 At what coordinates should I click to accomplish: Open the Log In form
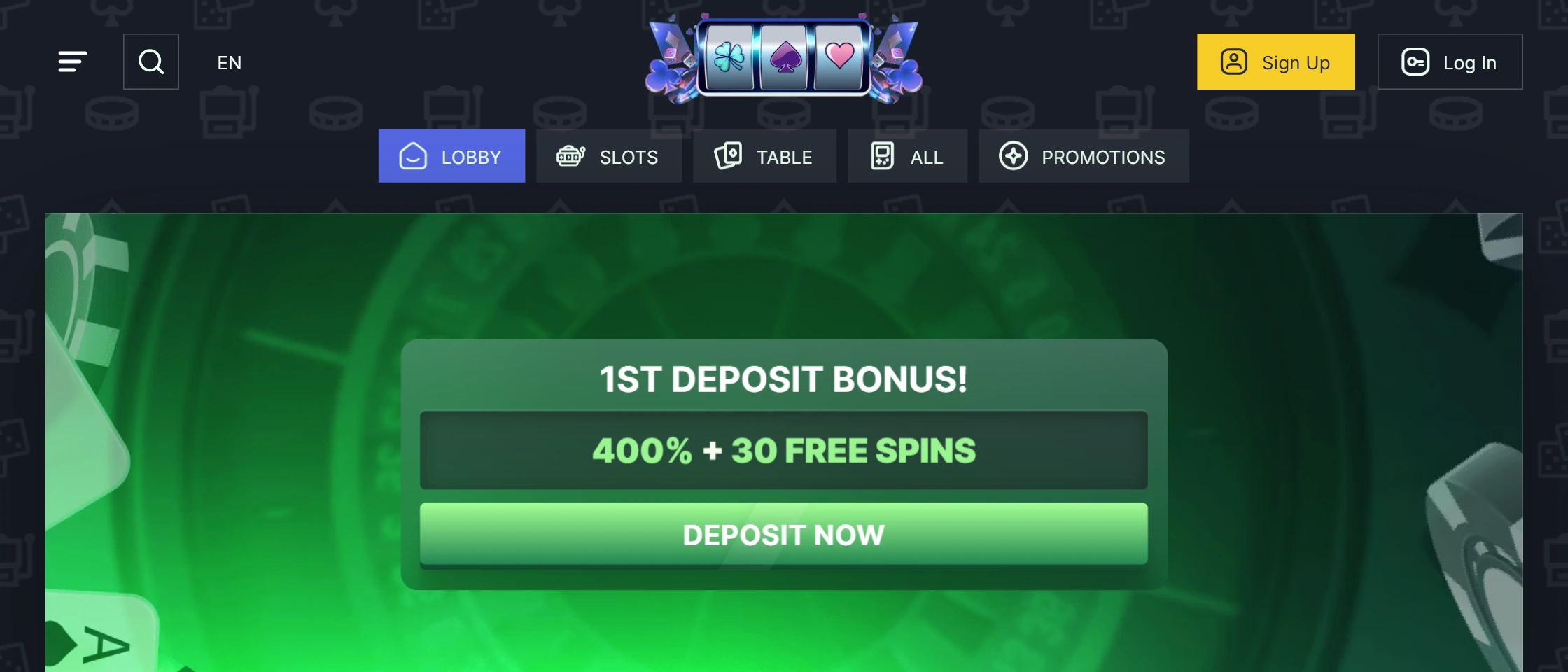point(1450,62)
